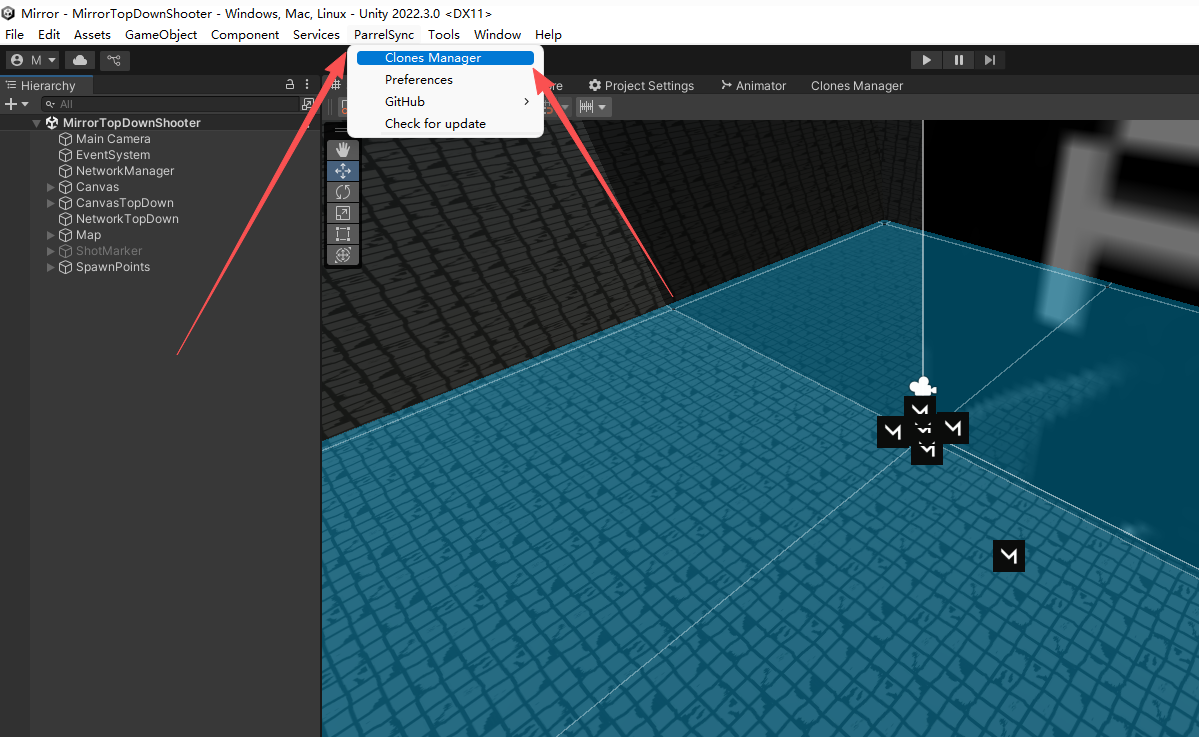Open the Services menu
The image size is (1199, 737).
click(316, 34)
